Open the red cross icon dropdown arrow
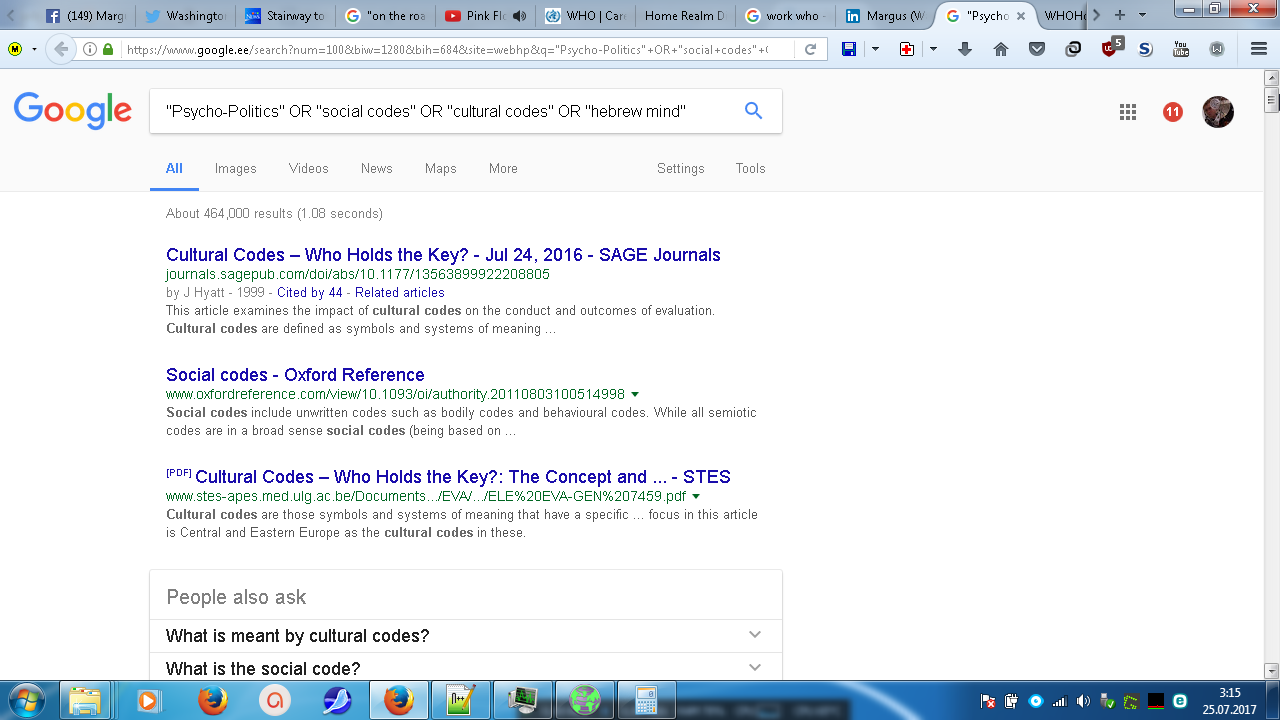This screenshot has width=1280, height=720. pyautogui.click(x=933, y=49)
